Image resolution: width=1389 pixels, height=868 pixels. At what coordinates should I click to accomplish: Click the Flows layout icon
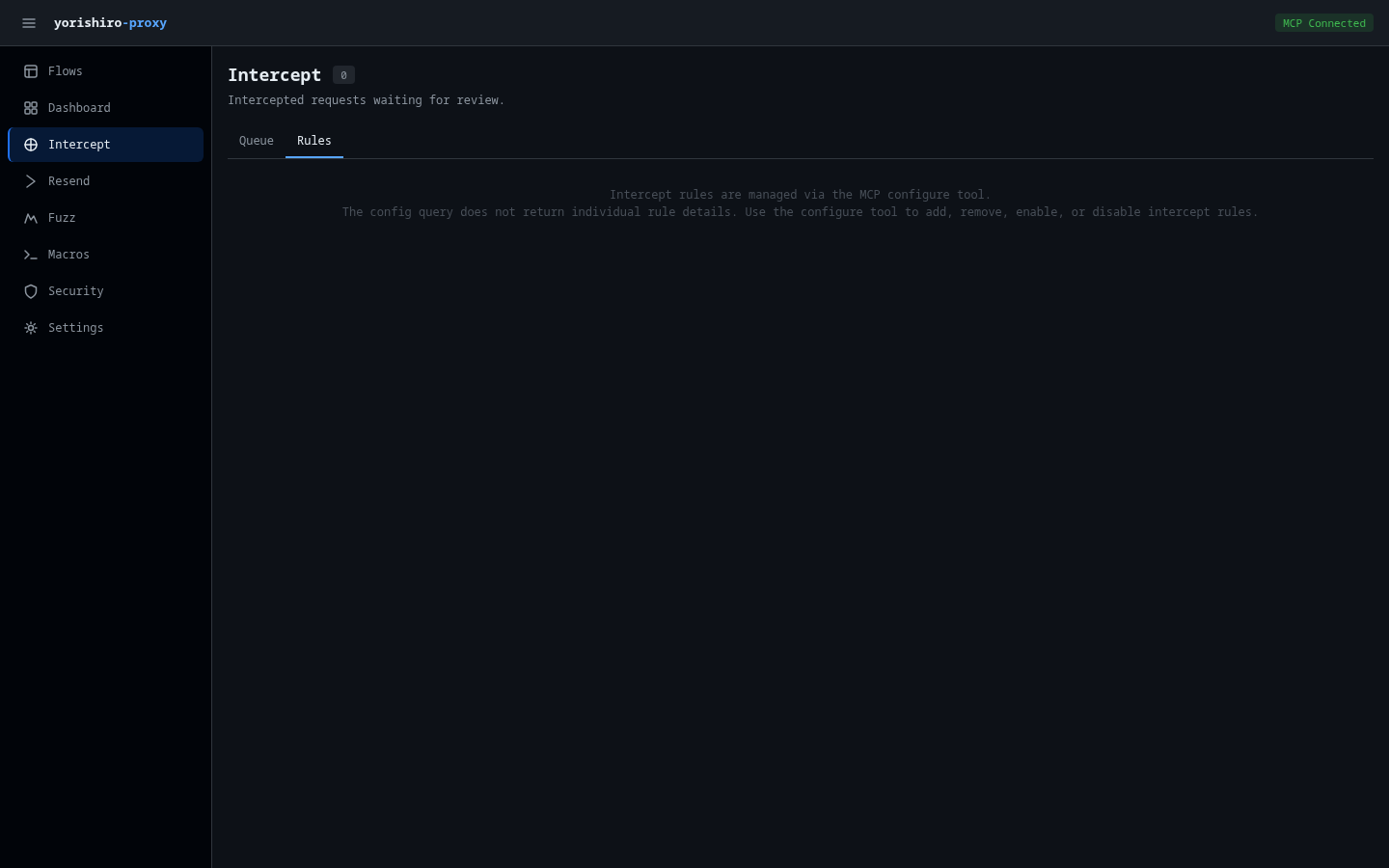(x=31, y=71)
